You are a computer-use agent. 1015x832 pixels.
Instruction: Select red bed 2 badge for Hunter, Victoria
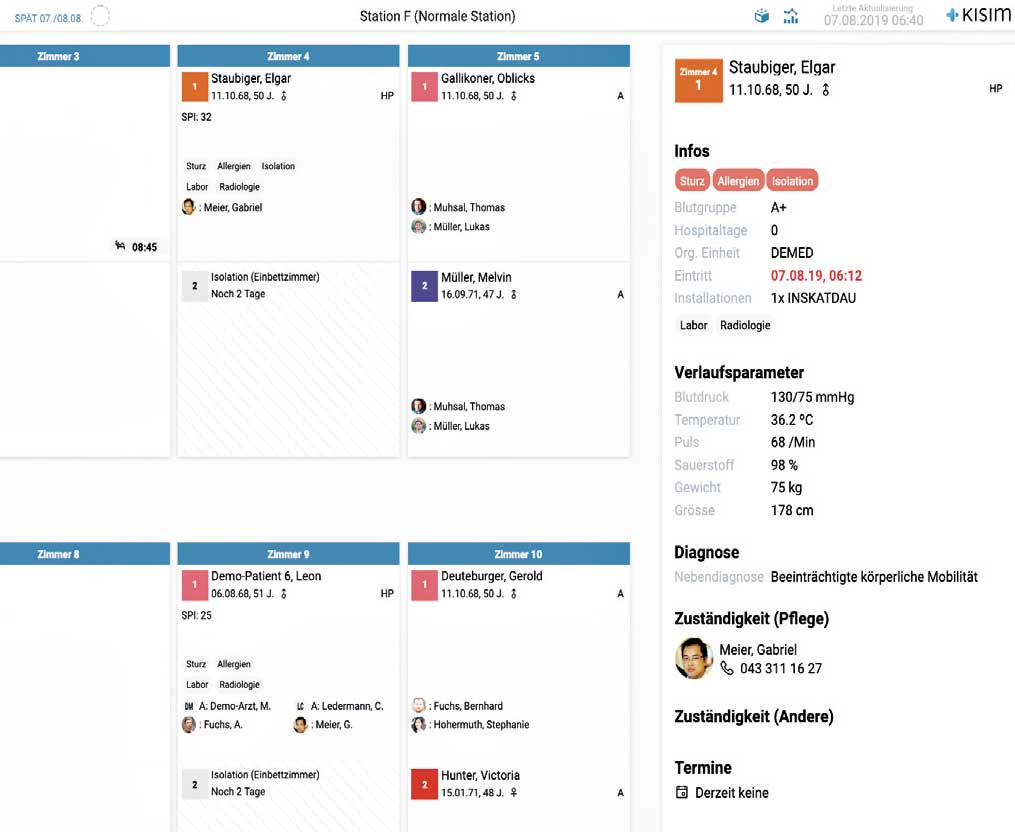point(424,783)
